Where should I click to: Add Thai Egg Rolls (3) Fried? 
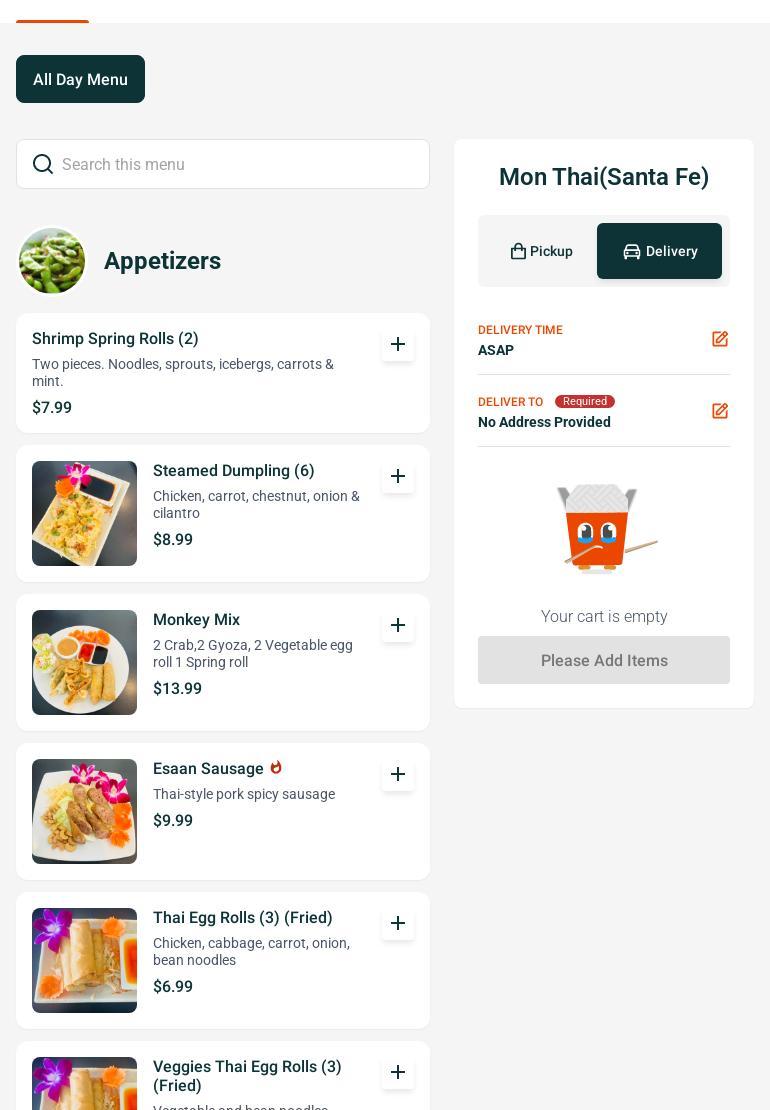pos(398,923)
